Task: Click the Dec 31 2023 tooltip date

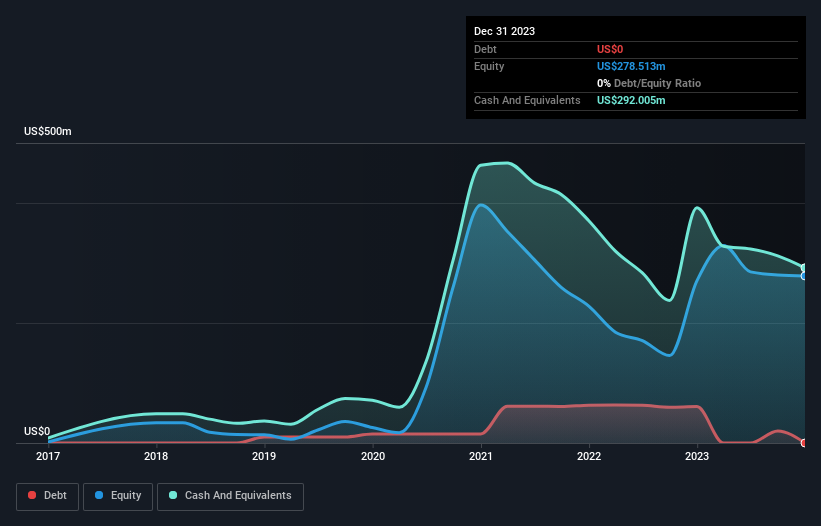Action: tap(504, 31)
